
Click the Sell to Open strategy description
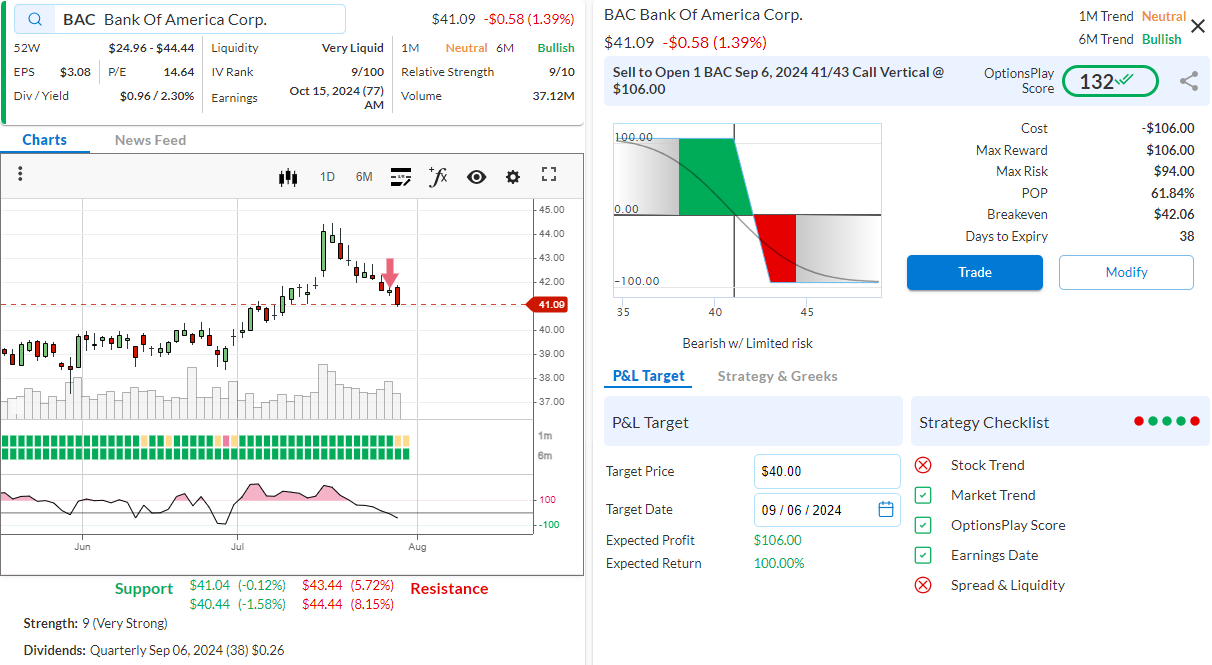click(778, 81)
